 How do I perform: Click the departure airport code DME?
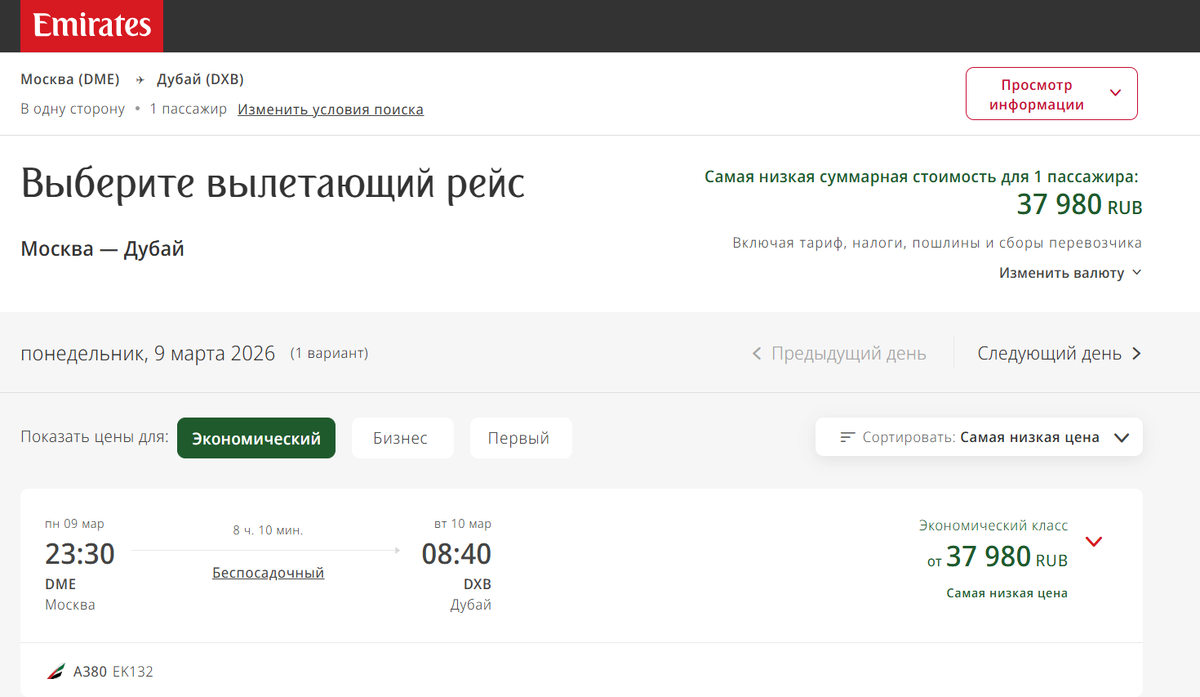coord(60,584)
